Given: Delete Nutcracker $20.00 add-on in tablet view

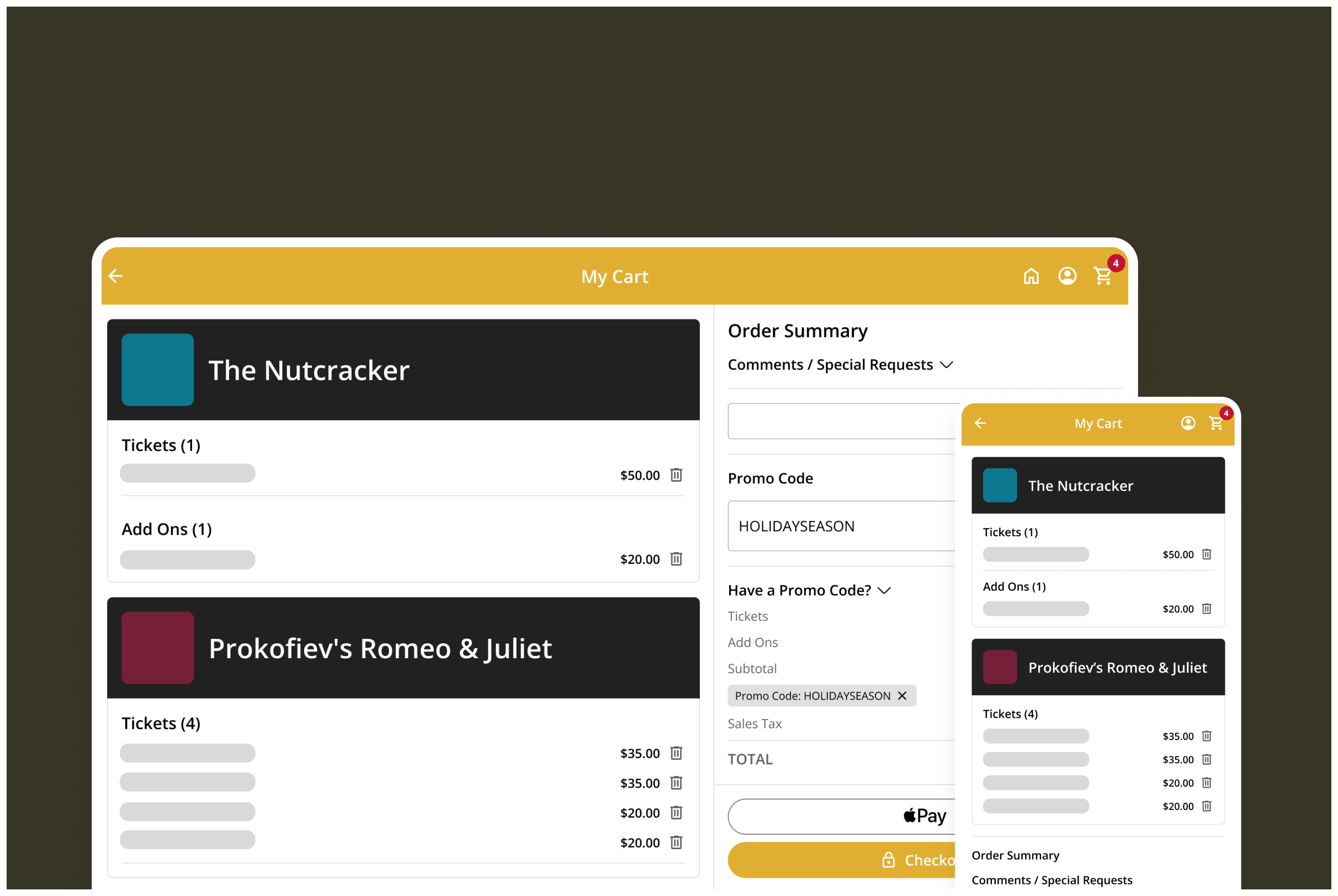Looking at the screenshot, I should [x=676, y=559].
